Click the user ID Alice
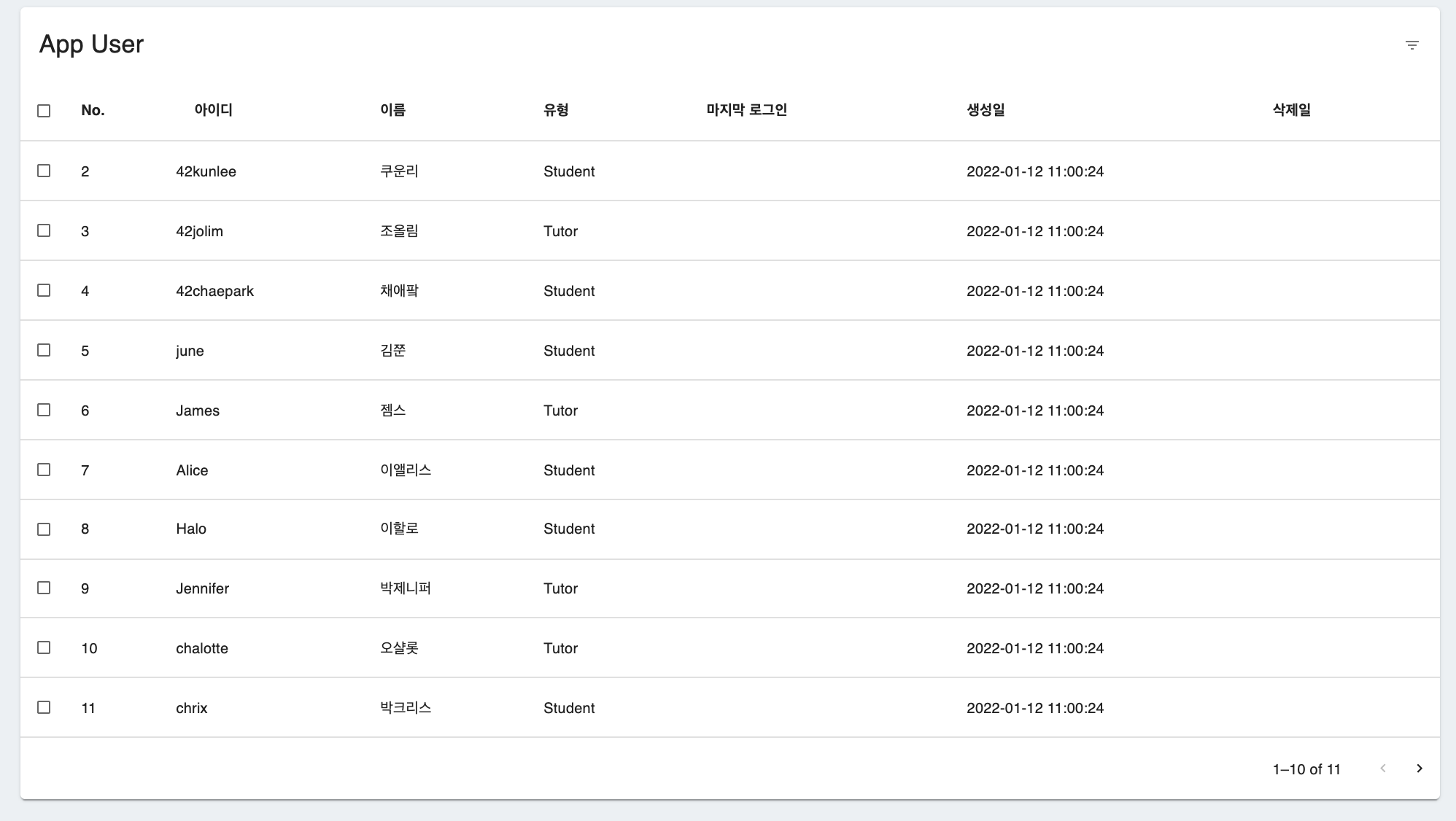The image size is (1456, 821). pyautogui.click(x=192, y=470)
